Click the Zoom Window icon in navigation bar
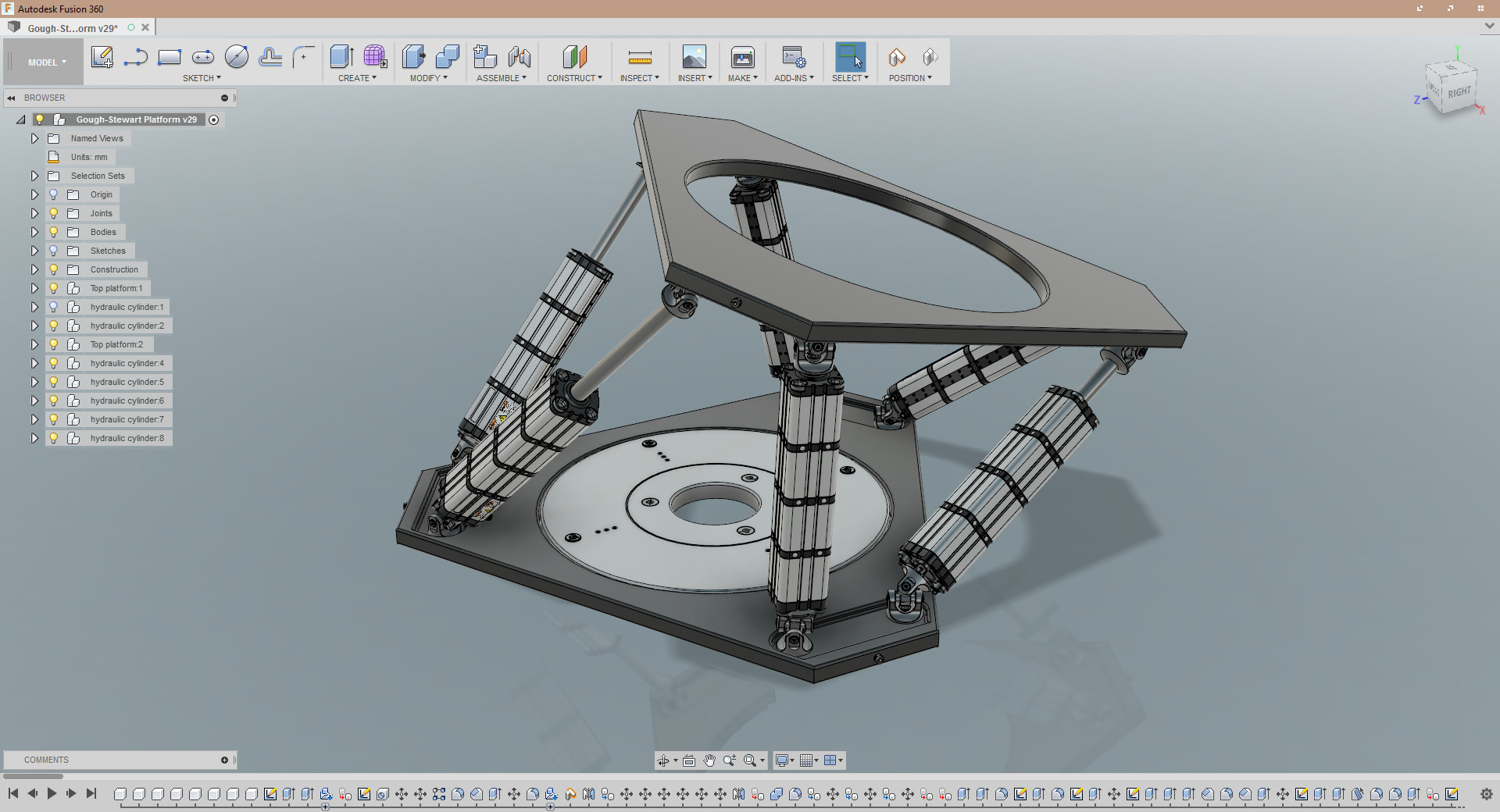 tap(751, 760)
